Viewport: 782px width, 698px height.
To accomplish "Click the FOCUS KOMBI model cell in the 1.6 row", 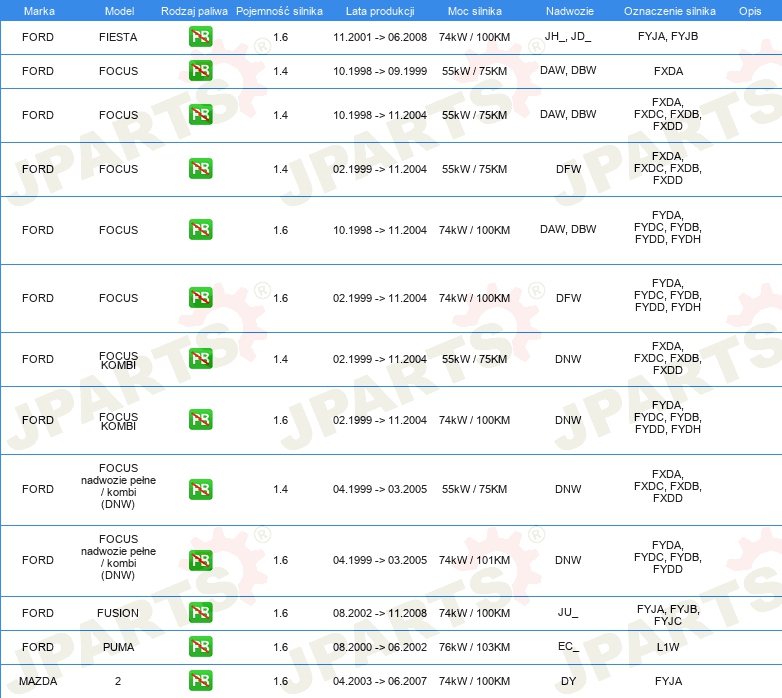I will pyautogui.click(x=118, y=421).
